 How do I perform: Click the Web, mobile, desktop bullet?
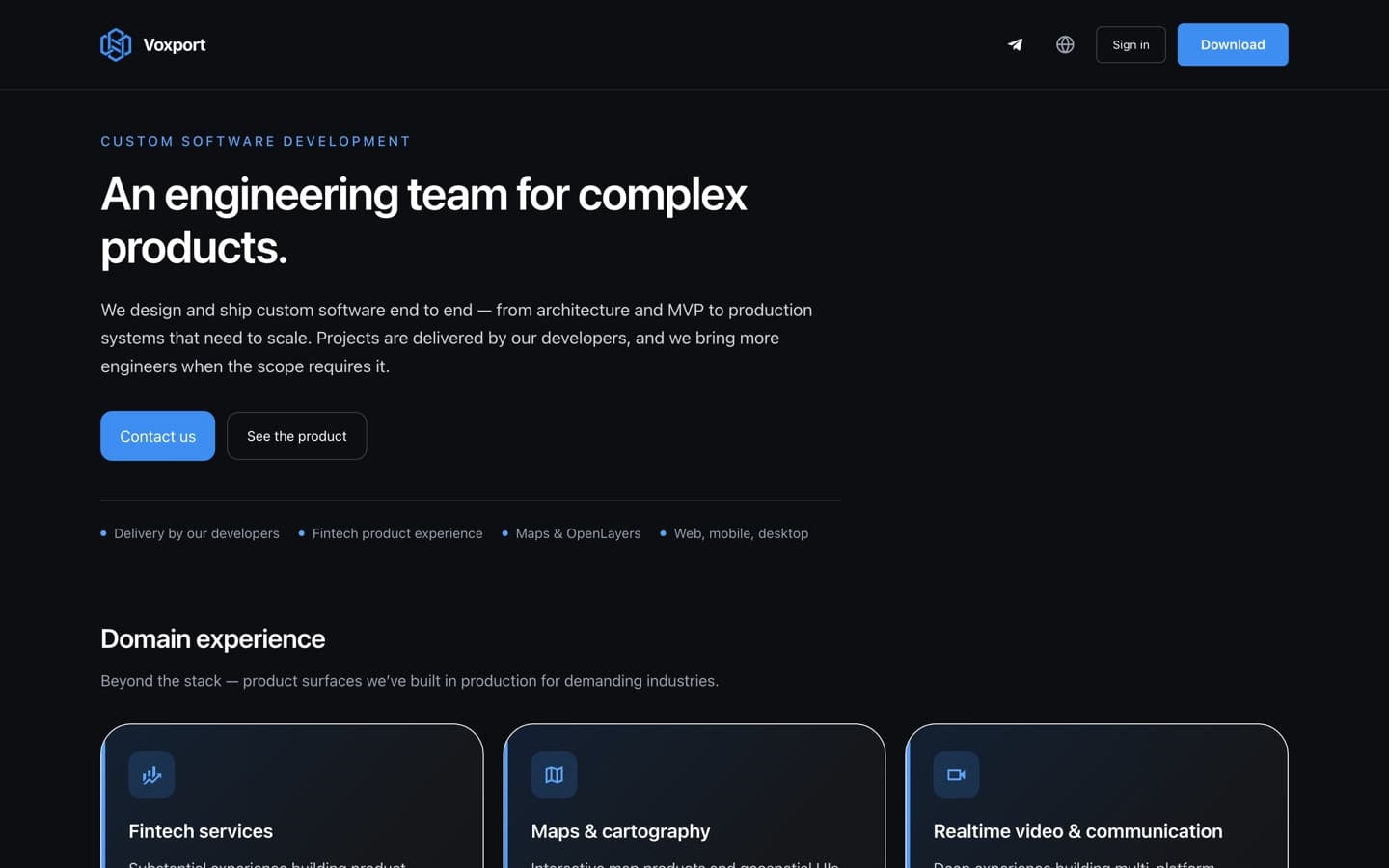tap(734, 533)
